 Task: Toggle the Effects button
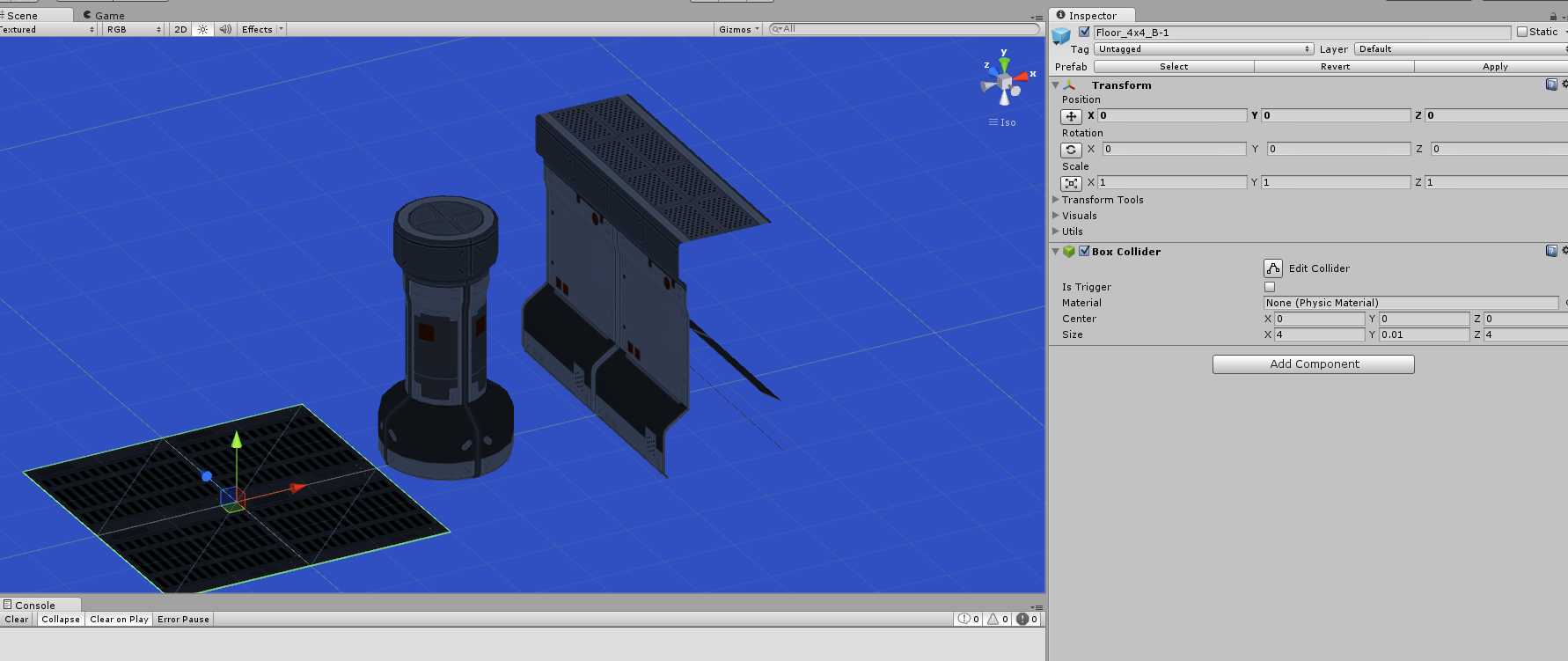pyautogui.click(x=257, y=29)
